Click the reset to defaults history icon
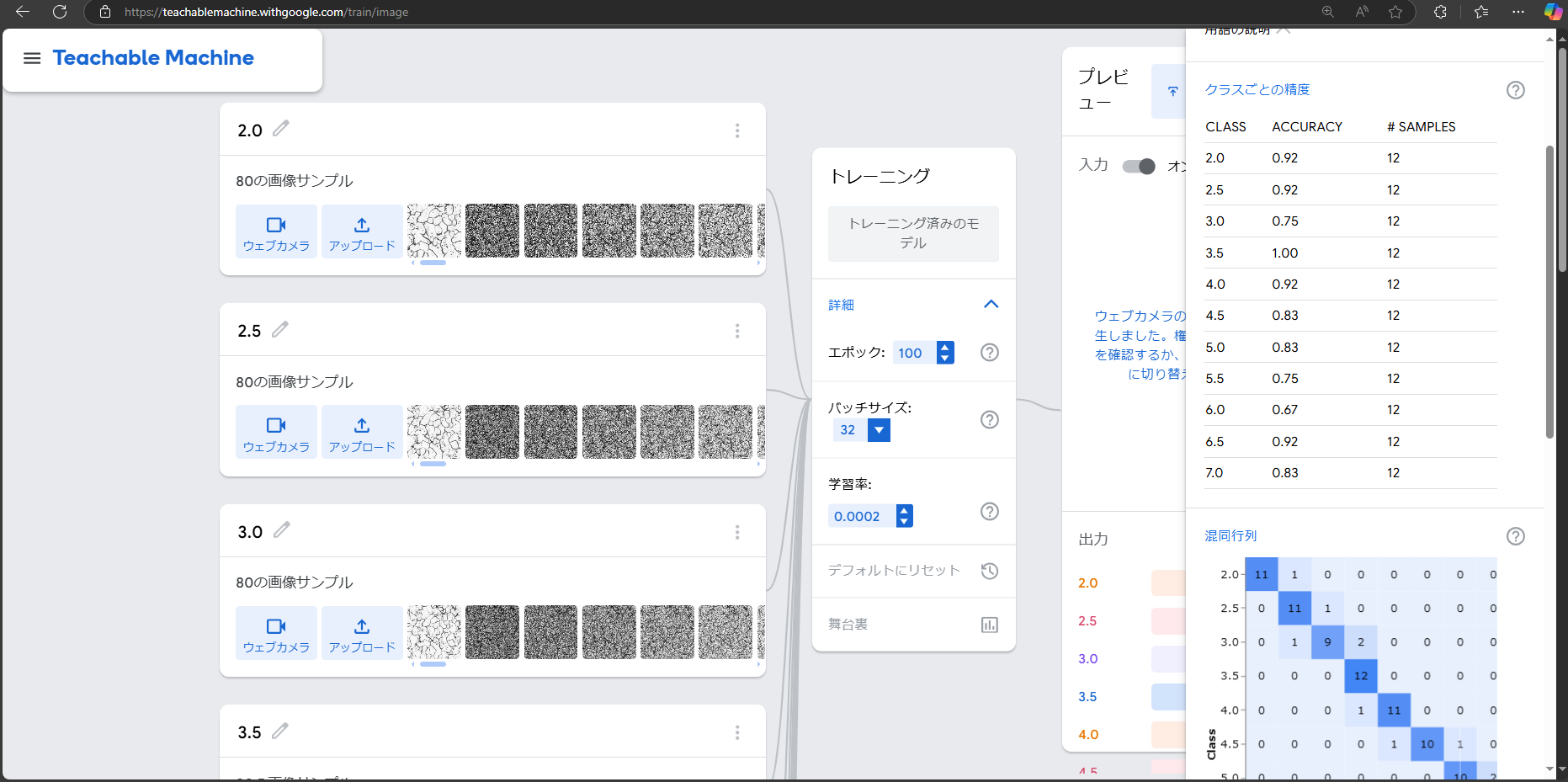 click(x=990, y=571)
